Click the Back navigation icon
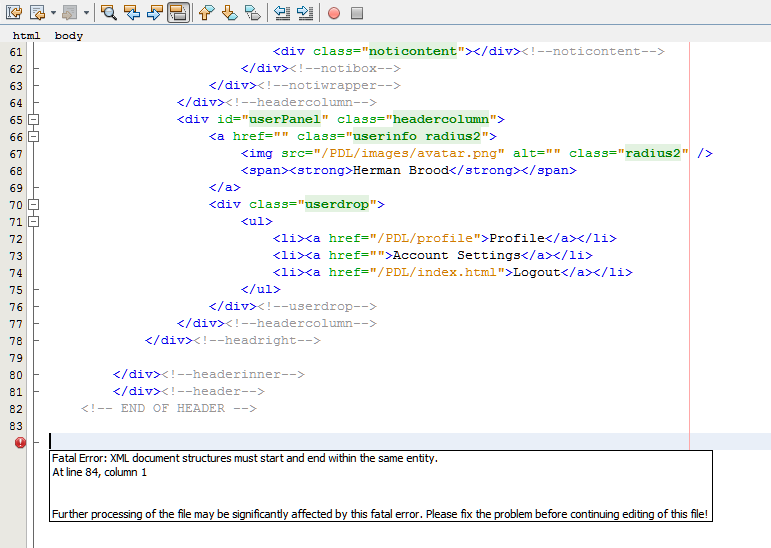The image size is (771, 548). click(36, 13)
